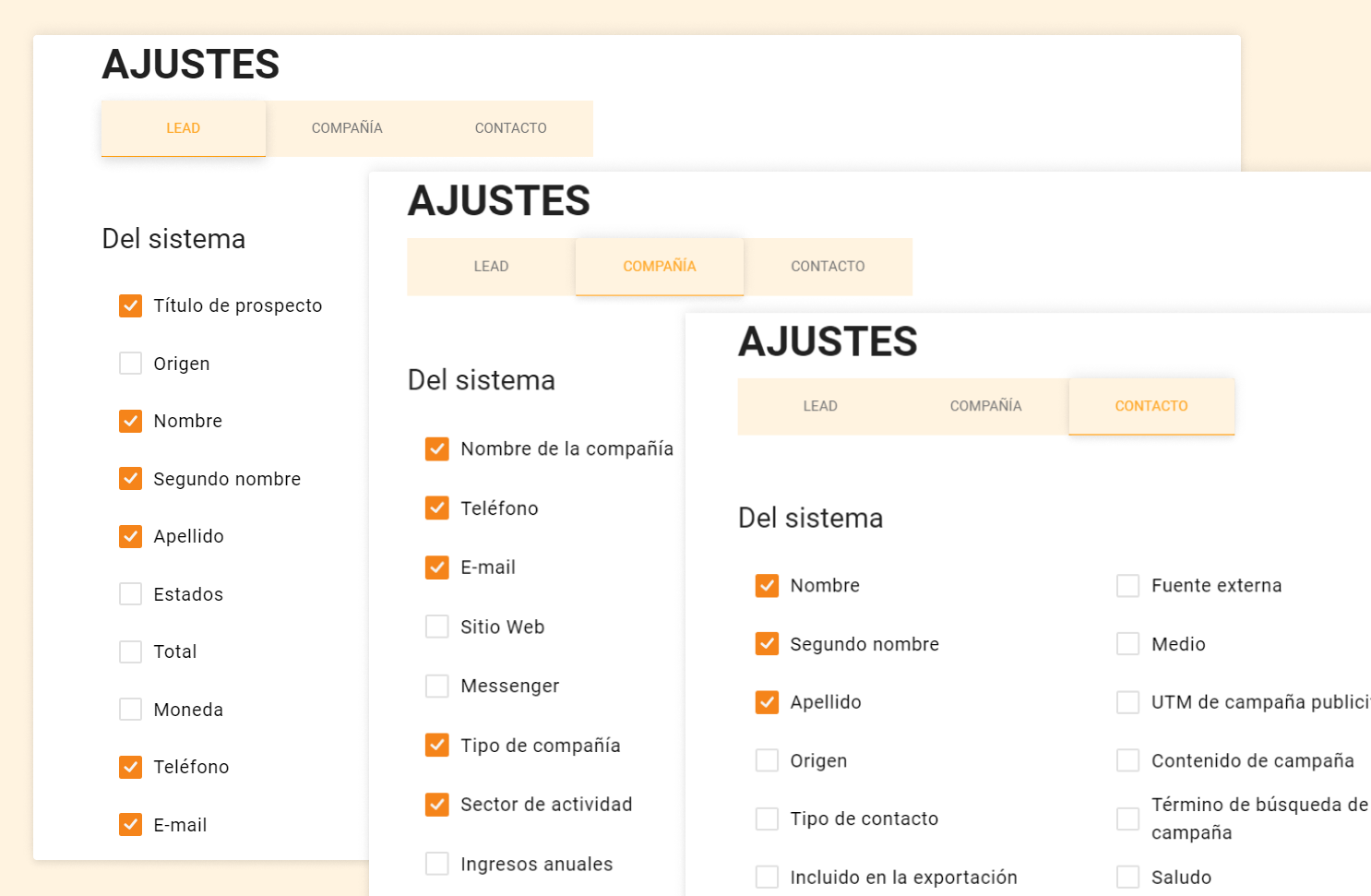Check the Moneda option
Screen dimensions: 1371x896
(130, 710)
